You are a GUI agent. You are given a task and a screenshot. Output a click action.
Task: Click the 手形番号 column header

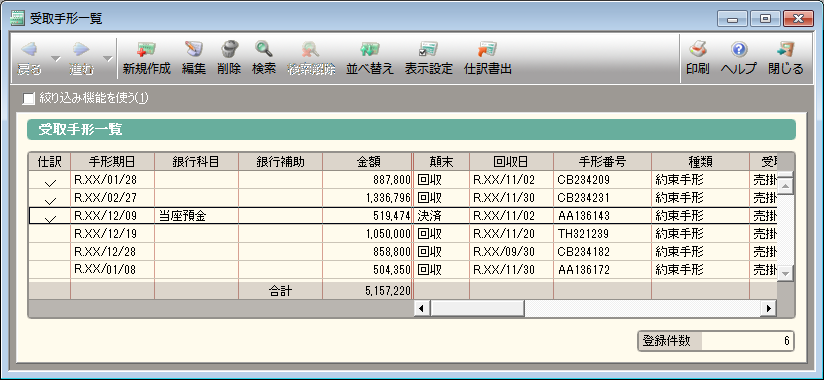(602, 161)
